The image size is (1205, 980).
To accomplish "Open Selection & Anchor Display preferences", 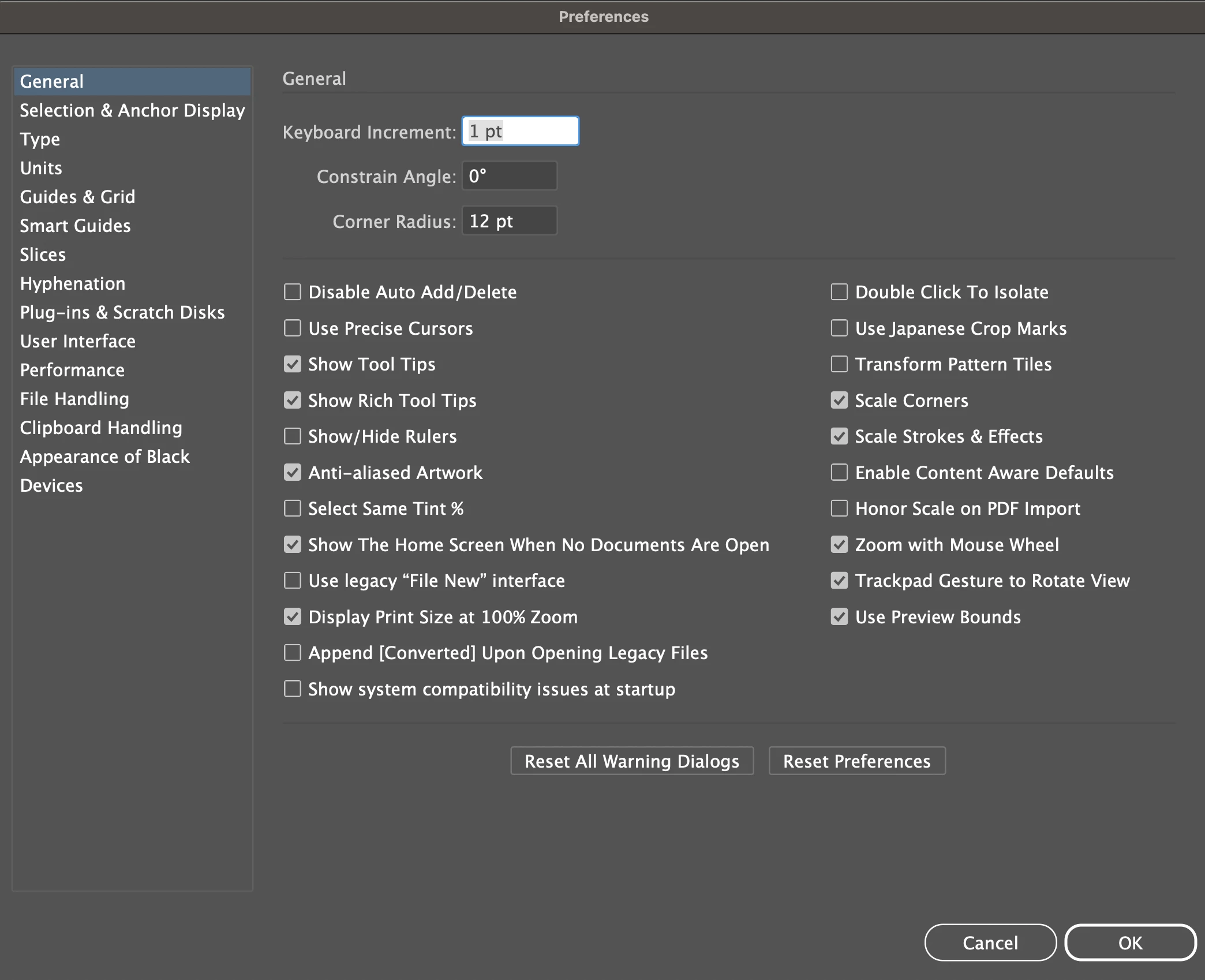I will coord(132,110).
